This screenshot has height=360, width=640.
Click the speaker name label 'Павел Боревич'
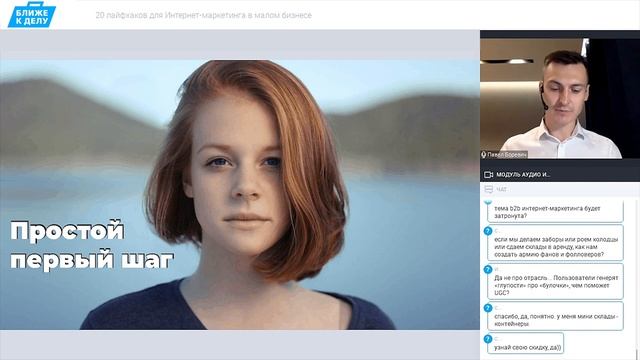[507, 155]
